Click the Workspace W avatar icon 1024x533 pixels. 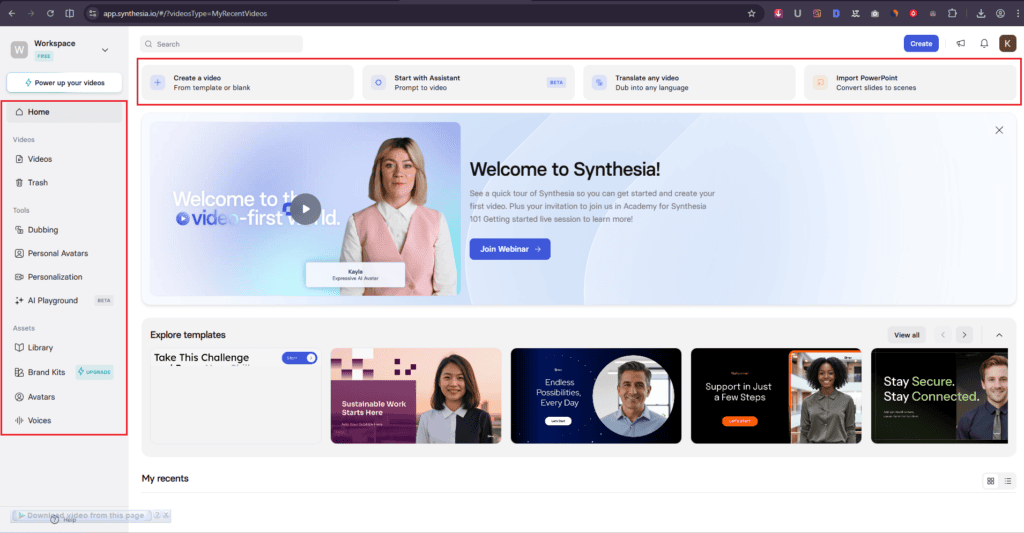pyautogui.click(x=19, y=50)
